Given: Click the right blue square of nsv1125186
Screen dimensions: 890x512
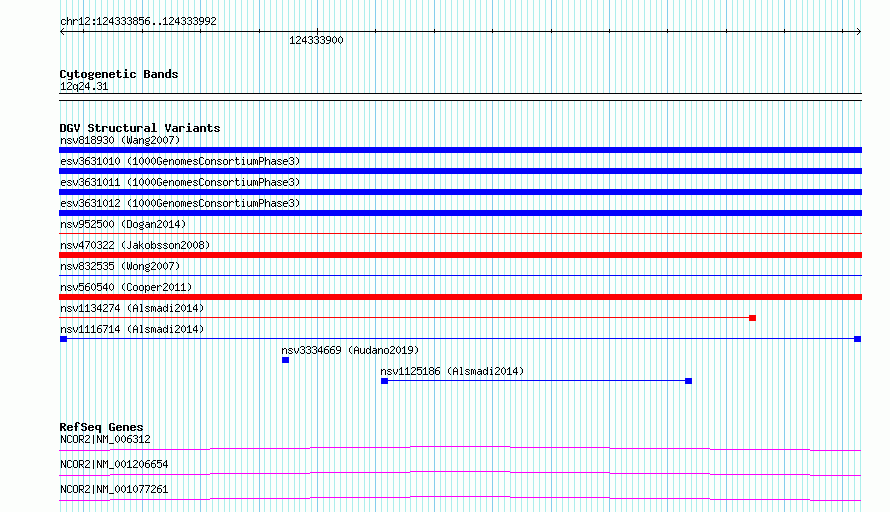Looking at the screenshot, I should [x=689, y=381].
